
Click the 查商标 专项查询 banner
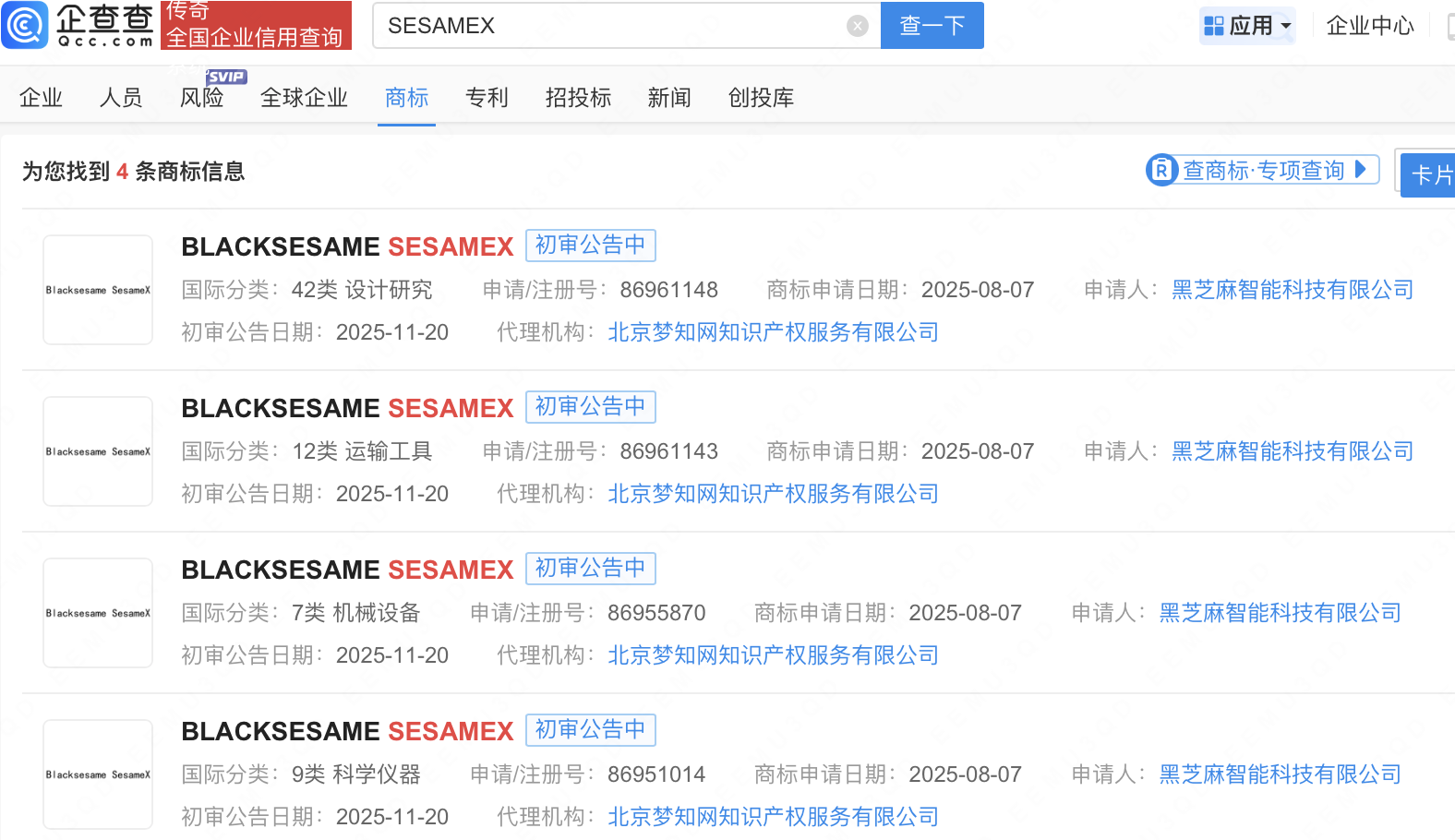coord(1262,171)
